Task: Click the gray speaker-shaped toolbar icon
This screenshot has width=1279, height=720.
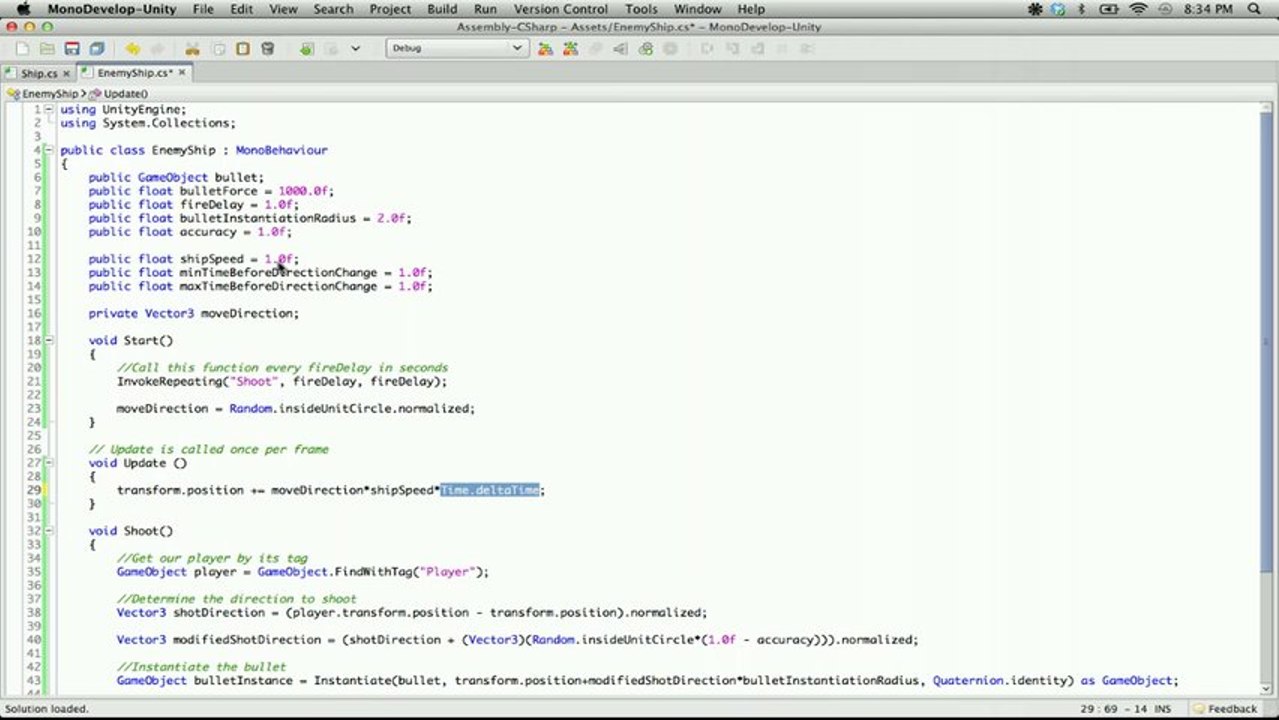Action: pos(620,48)
